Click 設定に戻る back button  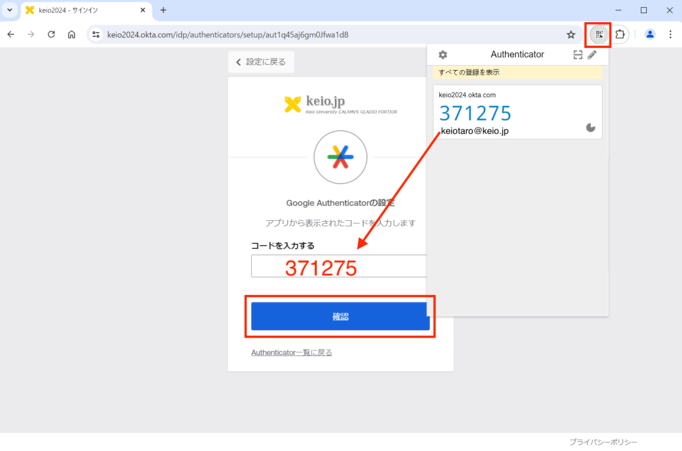coord(261,62)
